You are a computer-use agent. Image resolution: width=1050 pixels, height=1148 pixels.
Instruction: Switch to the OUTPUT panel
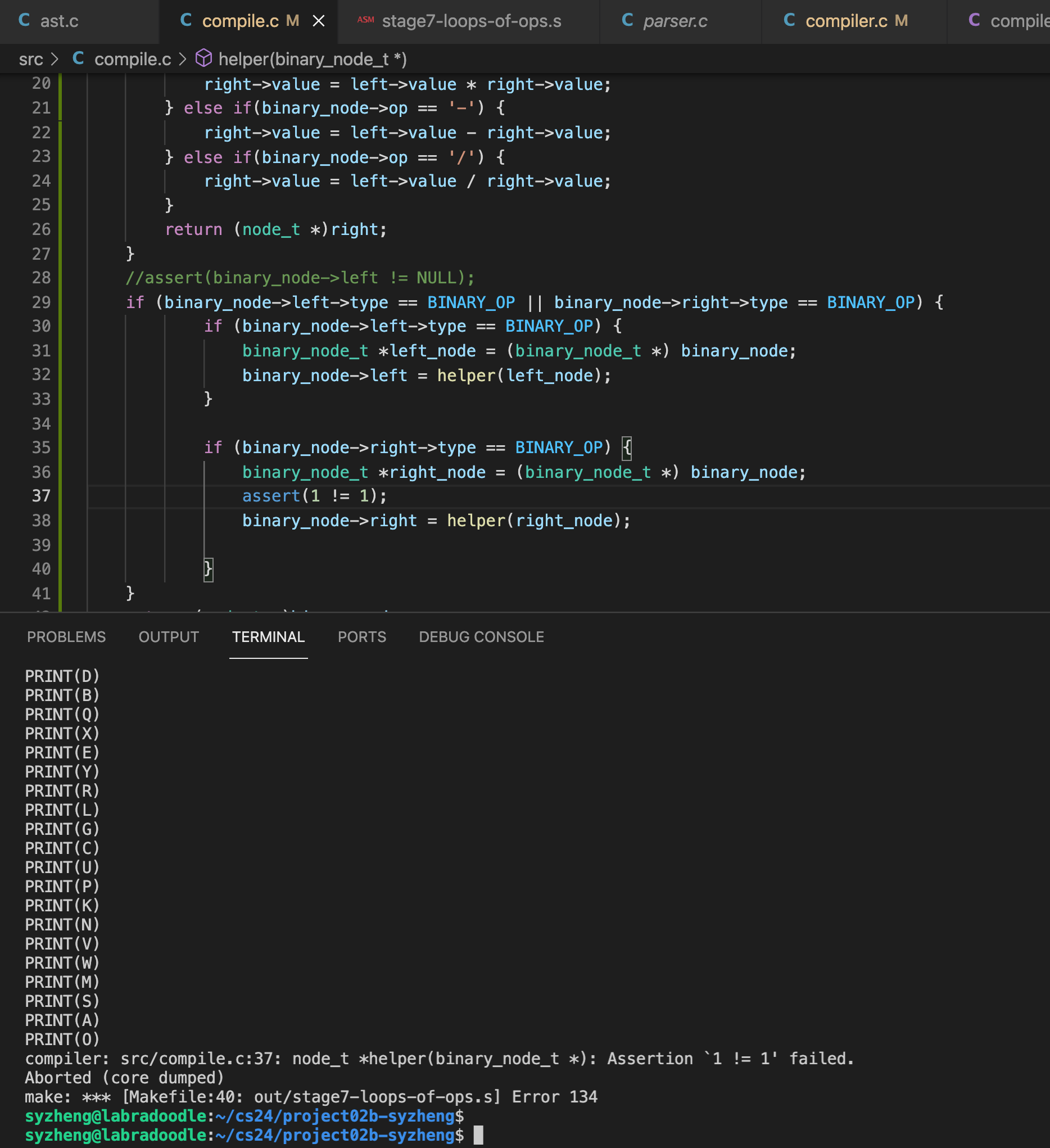click(x=169, y=636)
